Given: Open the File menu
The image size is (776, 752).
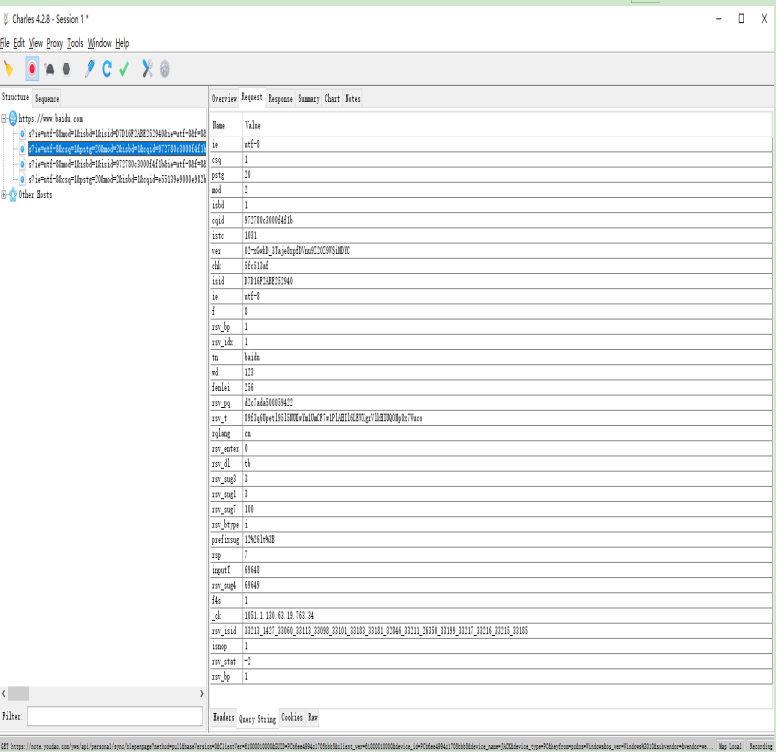Looking at the screenshot, I should (x=4, y=43).
